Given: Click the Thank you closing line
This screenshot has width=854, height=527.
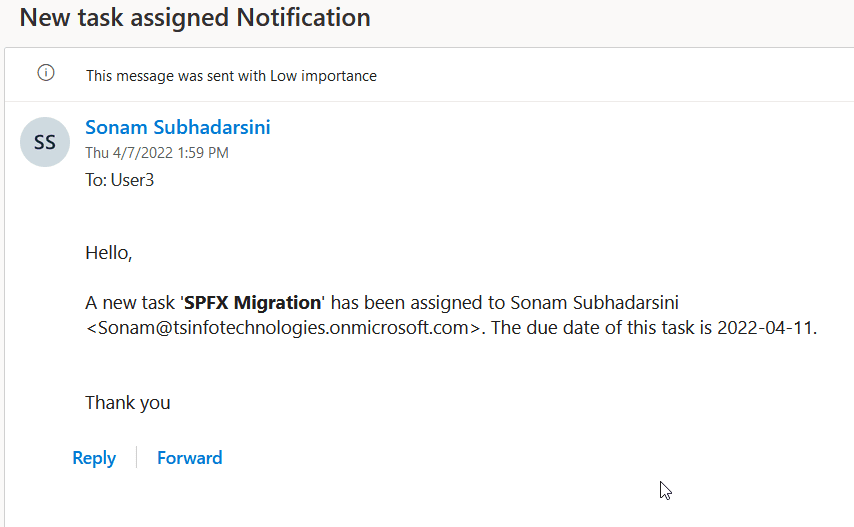Looking at the screenshot, I should tap(128, 403).
